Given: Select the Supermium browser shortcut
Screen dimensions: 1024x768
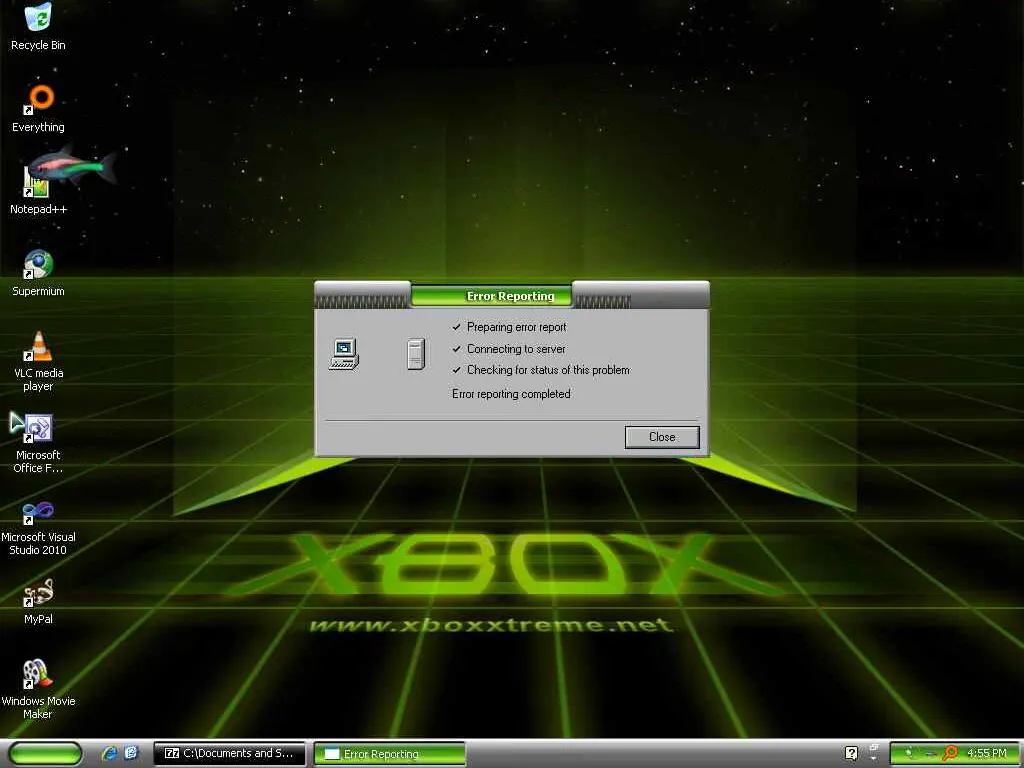Looking at the screenshot, I should pos(38,273).
